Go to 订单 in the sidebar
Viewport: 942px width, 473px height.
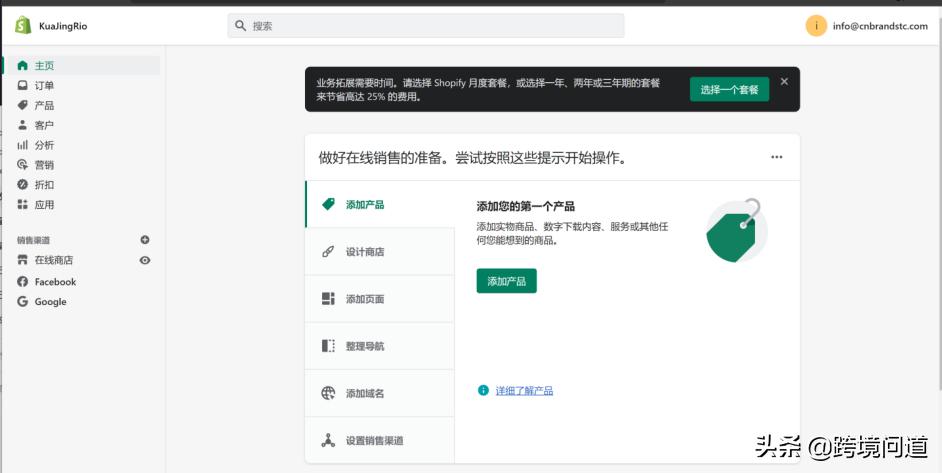coord(44,85)
